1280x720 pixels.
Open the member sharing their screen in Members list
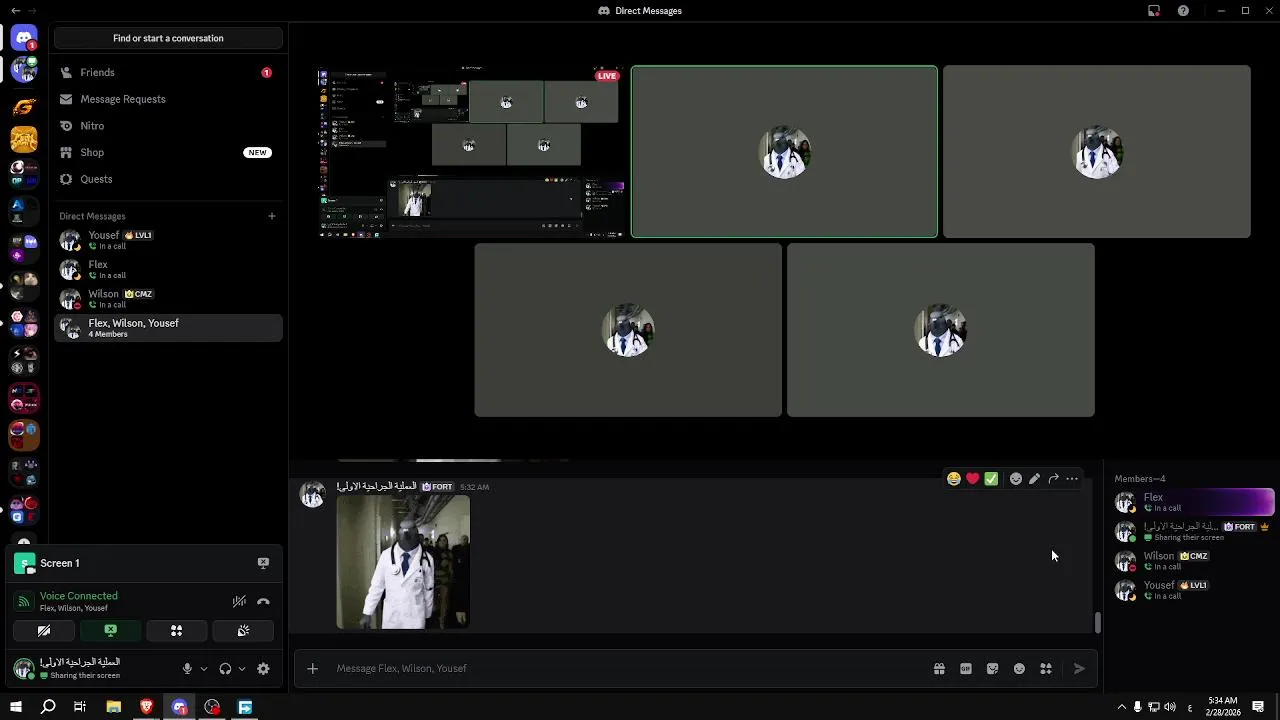coord(1194,531)
